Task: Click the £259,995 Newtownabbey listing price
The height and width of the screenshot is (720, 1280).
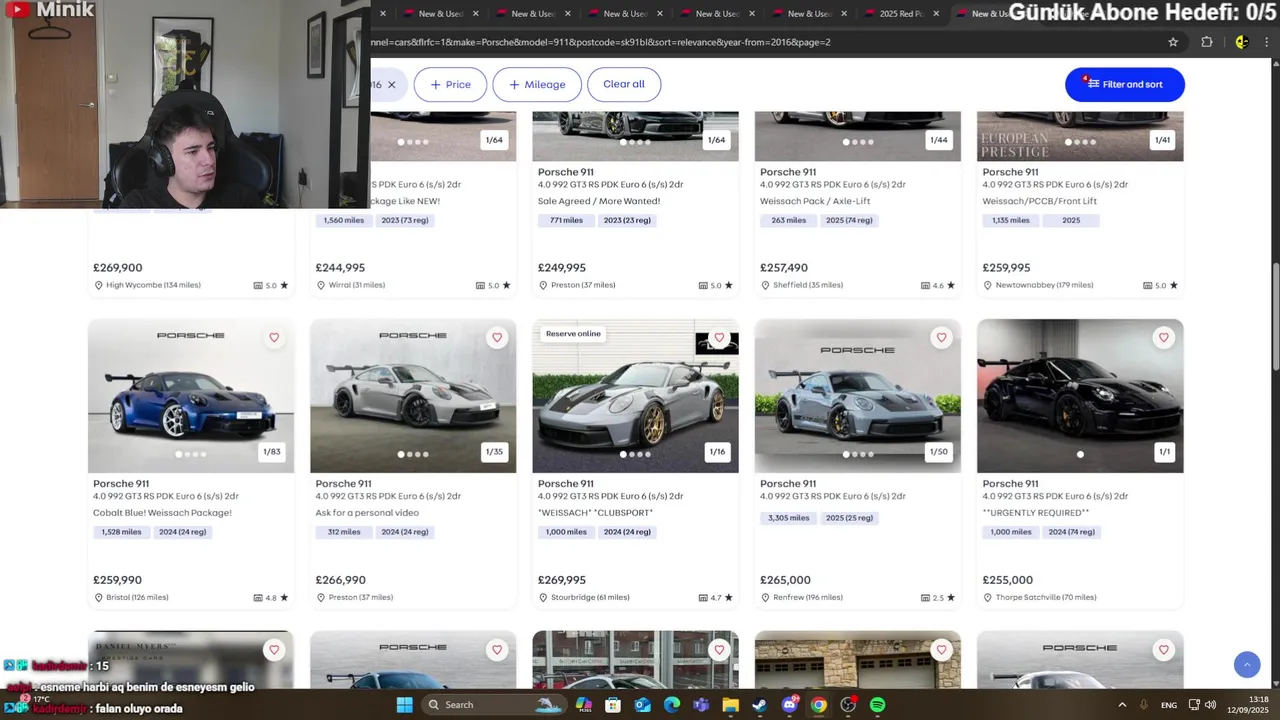Action: (1006, 268)
